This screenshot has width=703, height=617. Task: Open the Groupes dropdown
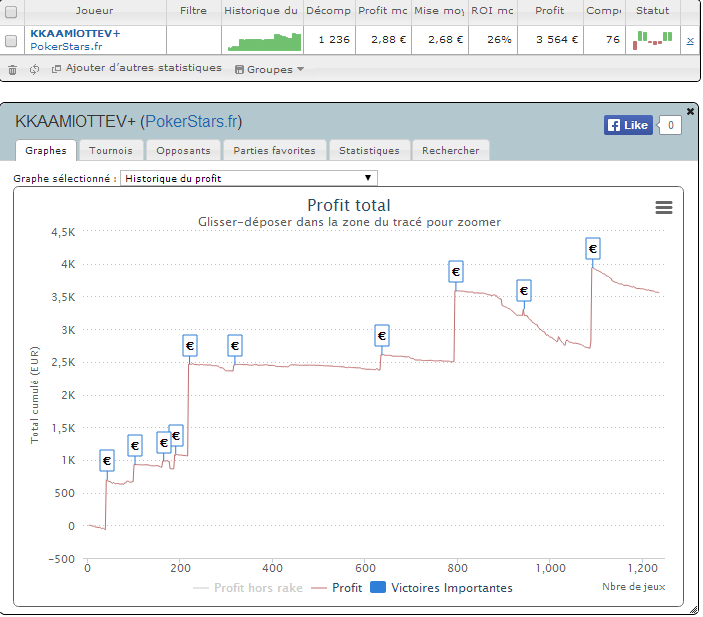click(x=269, y=70)
